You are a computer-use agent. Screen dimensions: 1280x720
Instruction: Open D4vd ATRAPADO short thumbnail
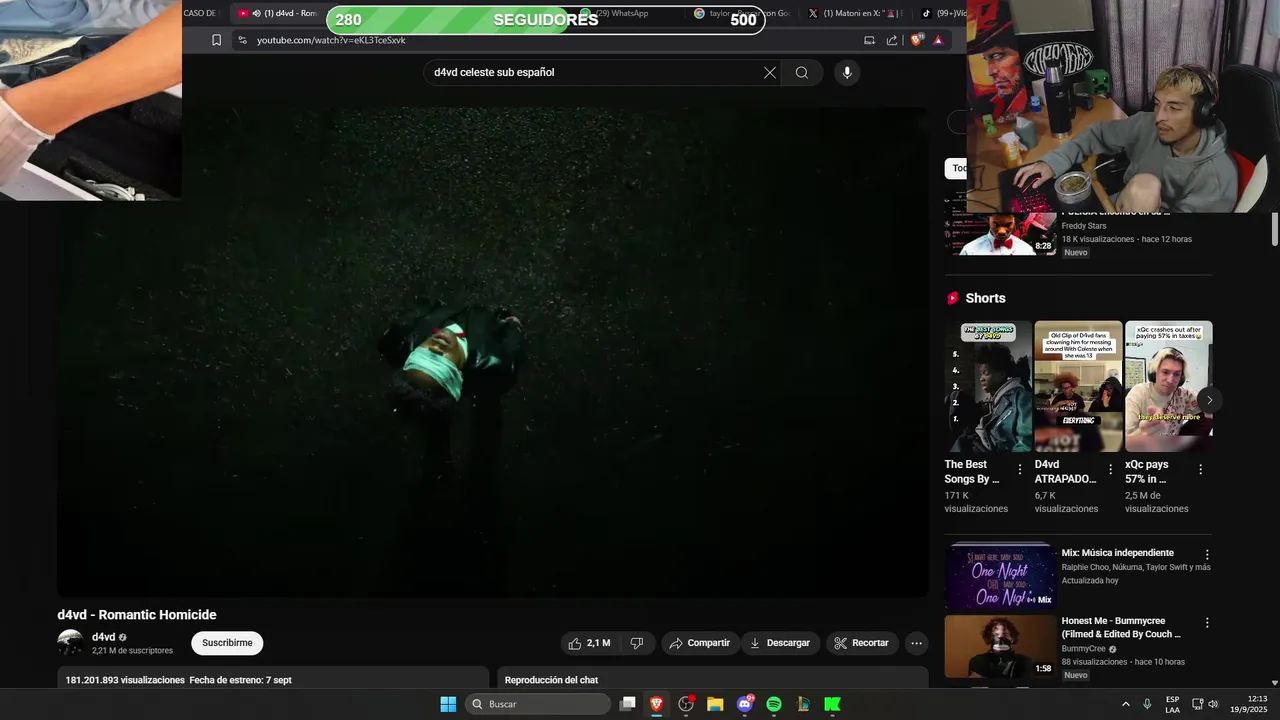pos(1078,386)
